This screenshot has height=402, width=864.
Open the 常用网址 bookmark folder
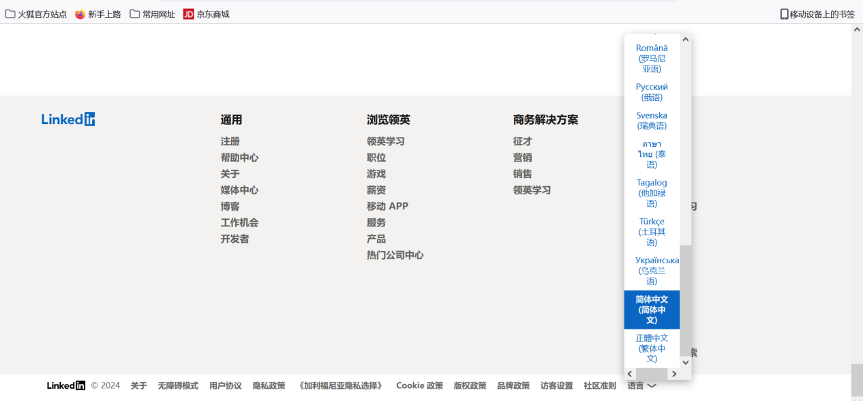click(x=153, y=14)
